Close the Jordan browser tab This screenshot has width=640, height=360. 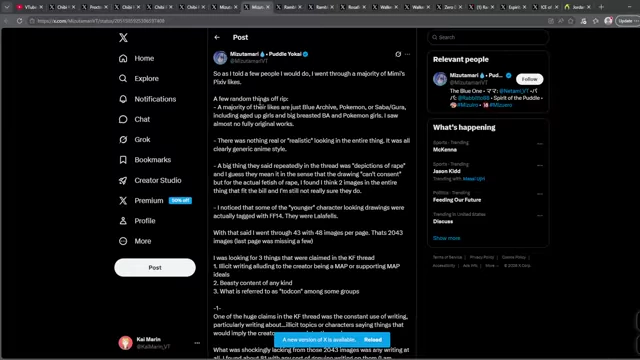[x=589, y=7]
